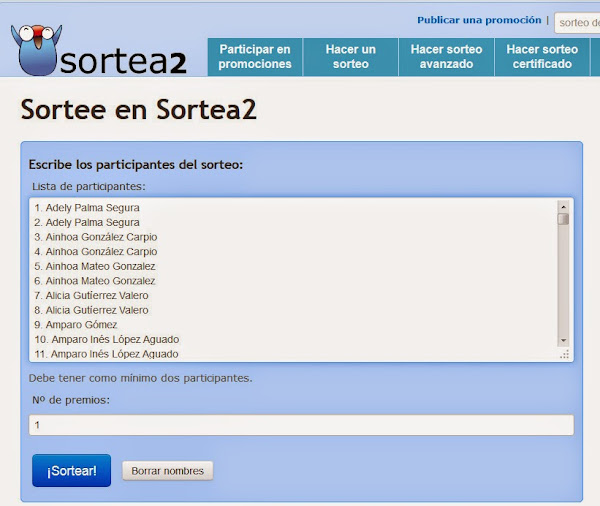The height and width of the screenshot is (506, 600).
Task: Click the participants list scrollbar up arrow
Action: 563,207
